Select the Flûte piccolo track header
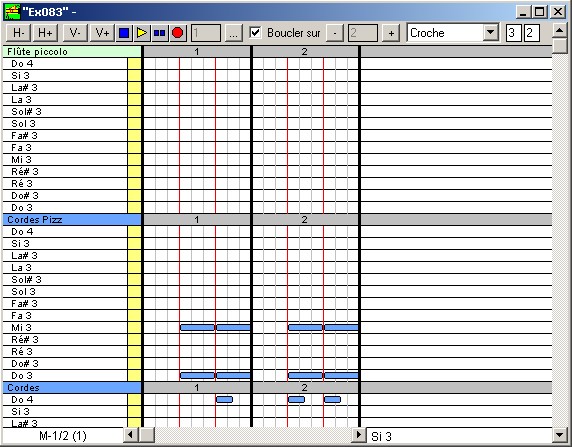This screenshot has height=447, width=572. point(72,51)
